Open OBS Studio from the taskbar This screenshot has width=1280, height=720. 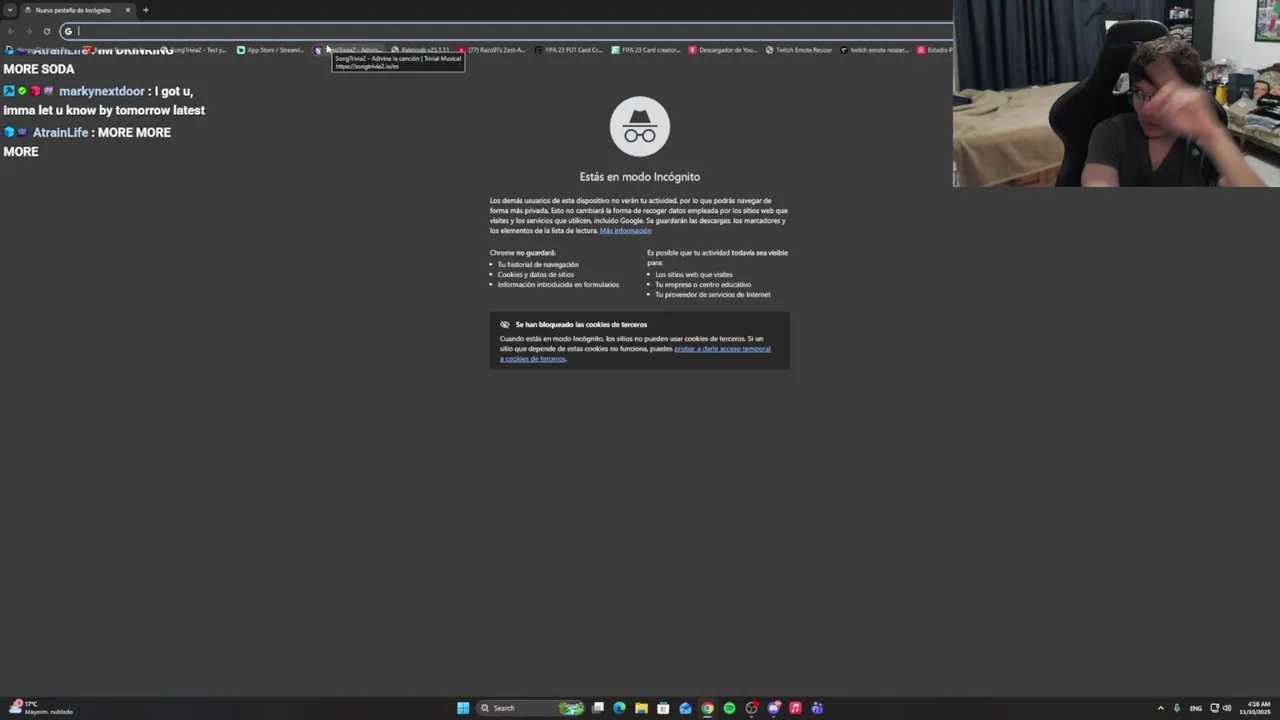[x=751, y=708]
